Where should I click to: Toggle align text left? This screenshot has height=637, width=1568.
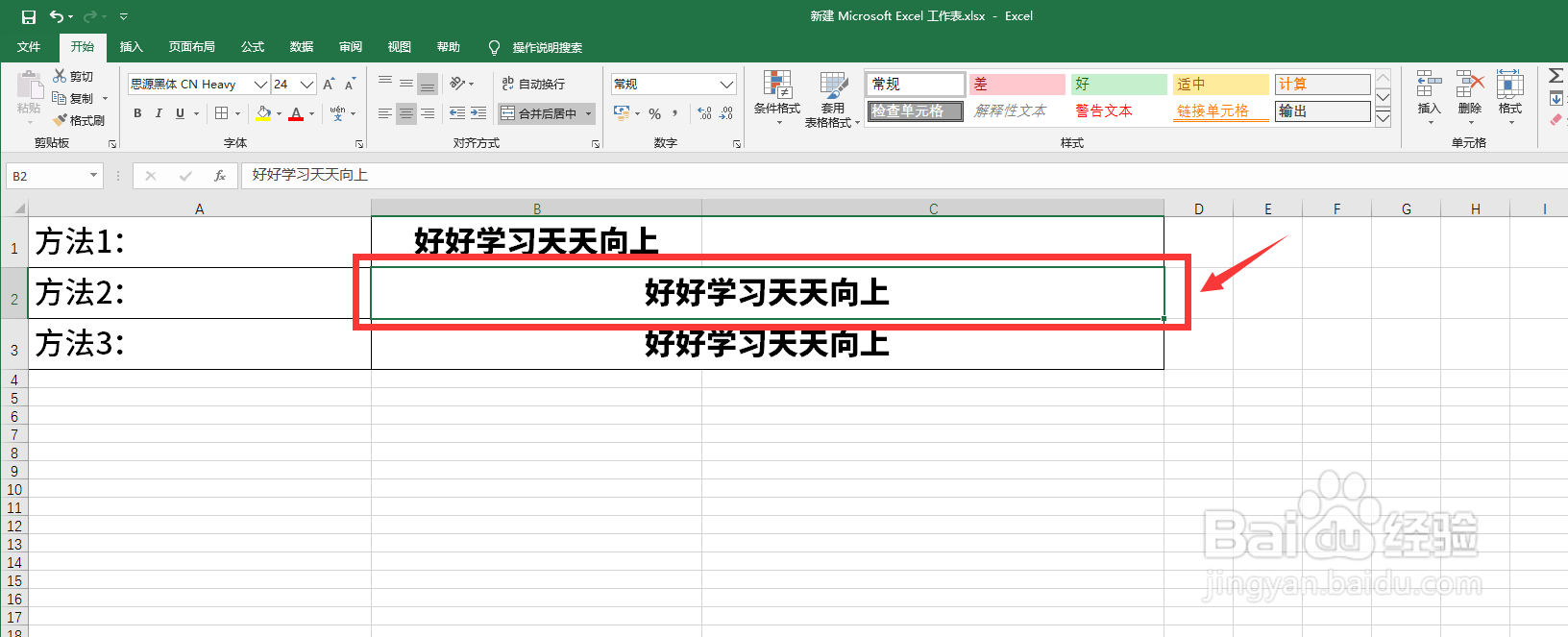[385, 113]
